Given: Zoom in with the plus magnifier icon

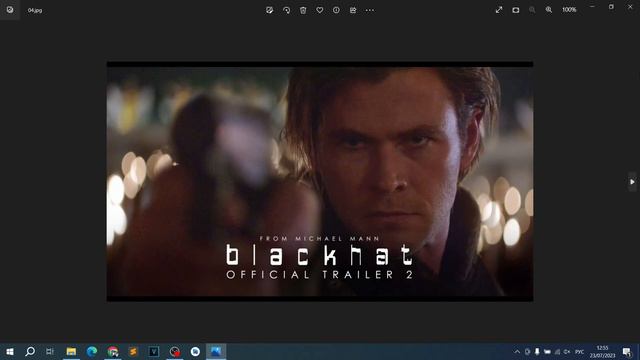Looking at the screenshot, I should (549, 10).
